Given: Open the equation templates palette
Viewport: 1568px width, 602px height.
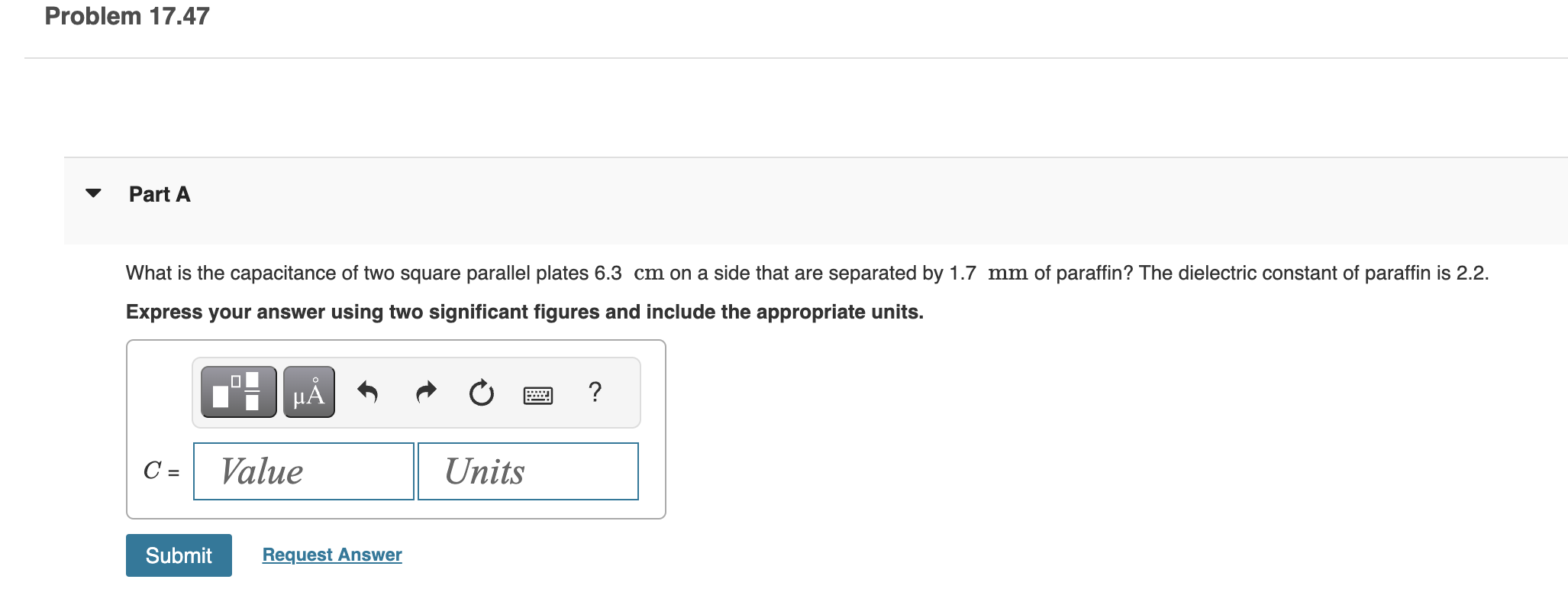Looking at the screenshot, I should click(237, 392).
